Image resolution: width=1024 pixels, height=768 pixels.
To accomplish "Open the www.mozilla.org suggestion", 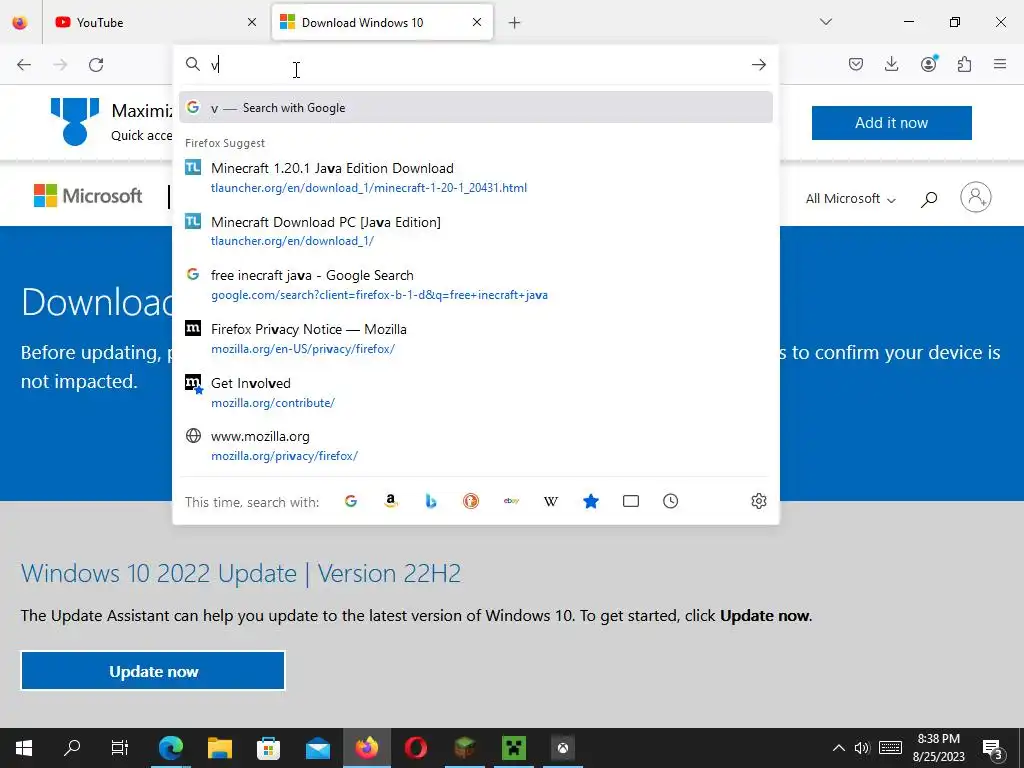I will click(475, 446).
